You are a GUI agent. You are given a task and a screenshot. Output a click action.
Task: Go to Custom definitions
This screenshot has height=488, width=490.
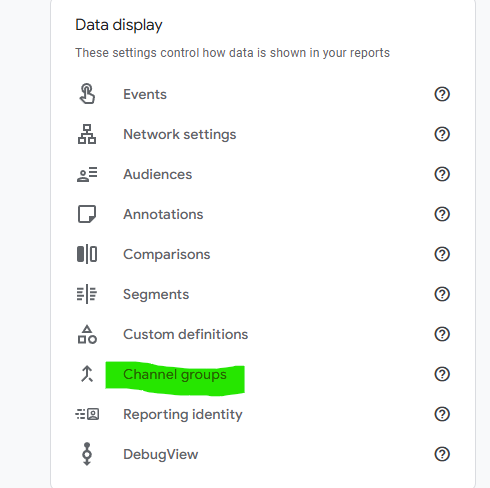186,334
